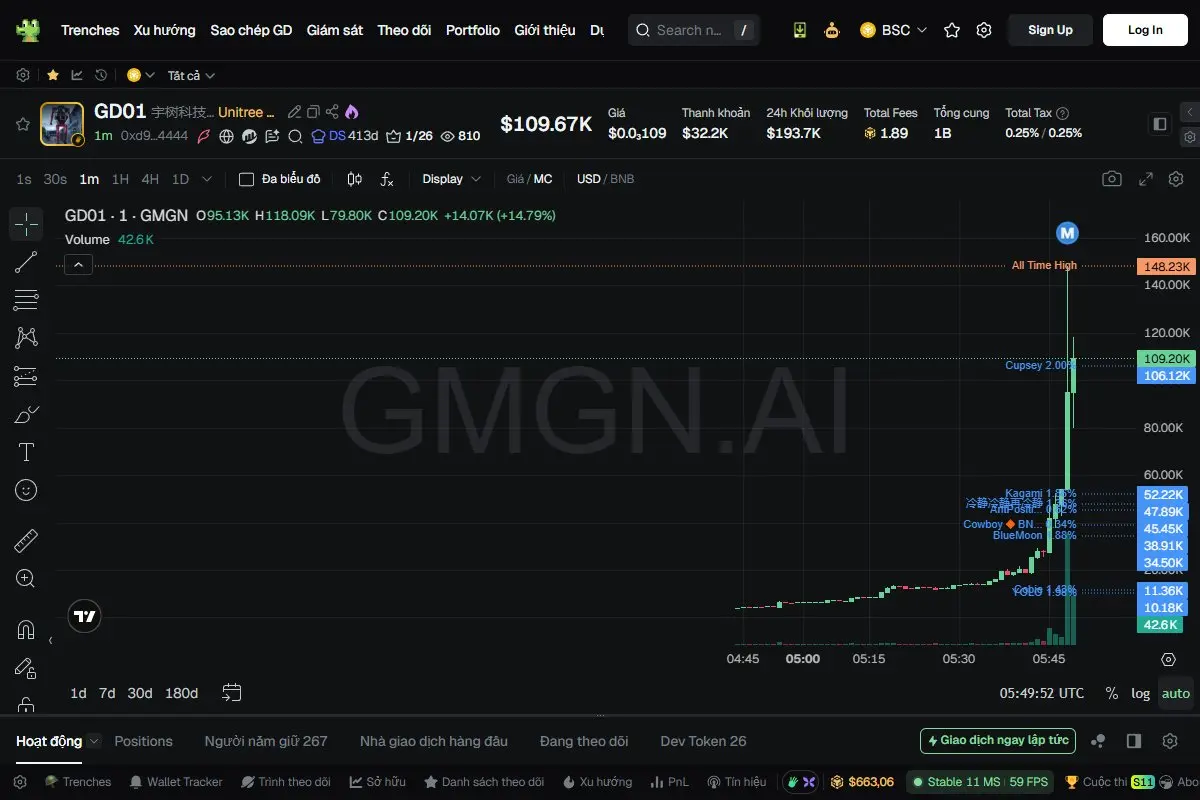Switch chart from Giá to MC
This screenshot has width=1200, height=800.
(x=543, y=179)
